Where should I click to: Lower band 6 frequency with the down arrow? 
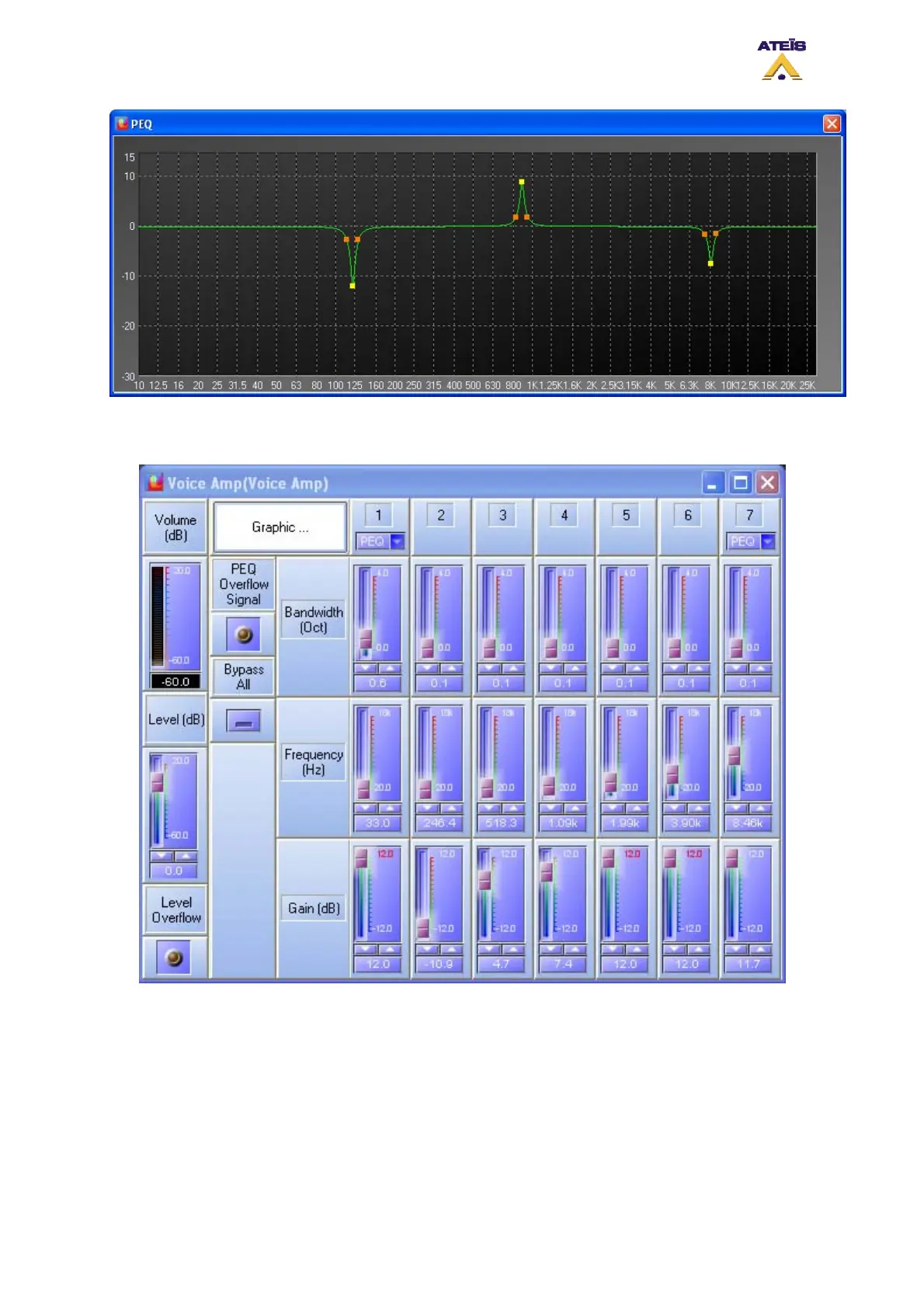675,809
